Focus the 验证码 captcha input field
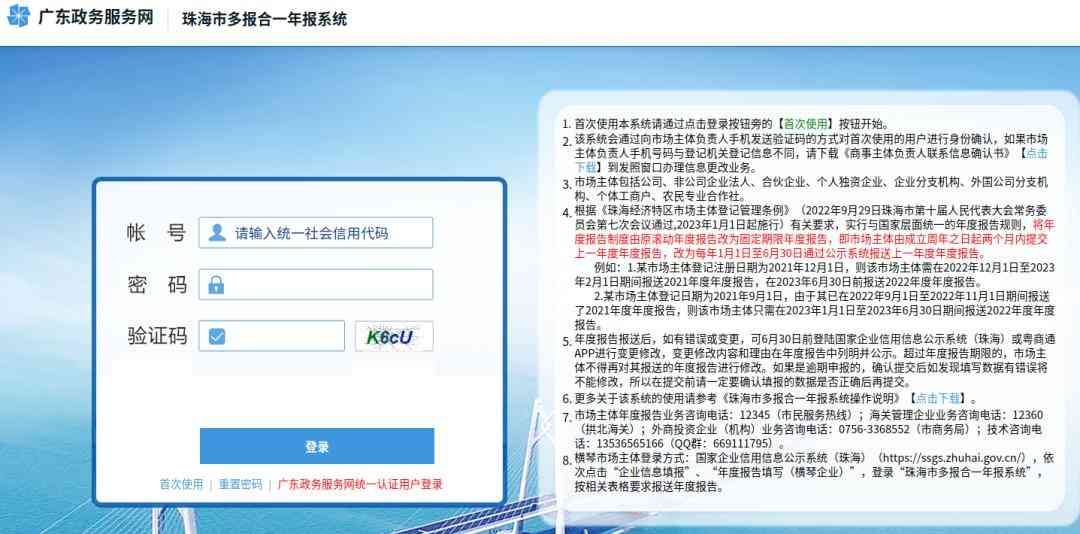The width and height of the screenshot is (1080, 534). point(272,336)
